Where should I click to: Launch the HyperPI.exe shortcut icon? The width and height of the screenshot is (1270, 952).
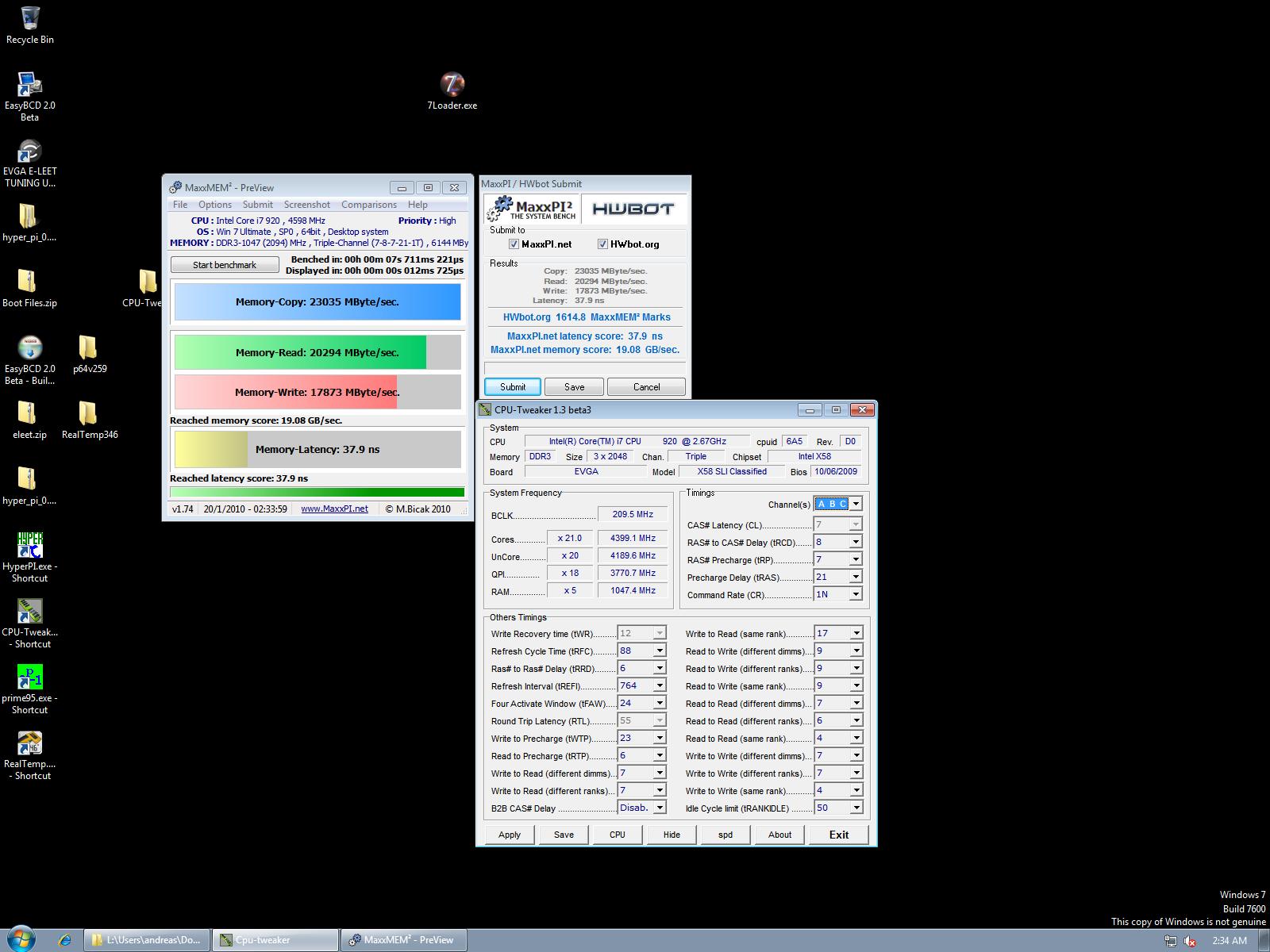[29, 557]
